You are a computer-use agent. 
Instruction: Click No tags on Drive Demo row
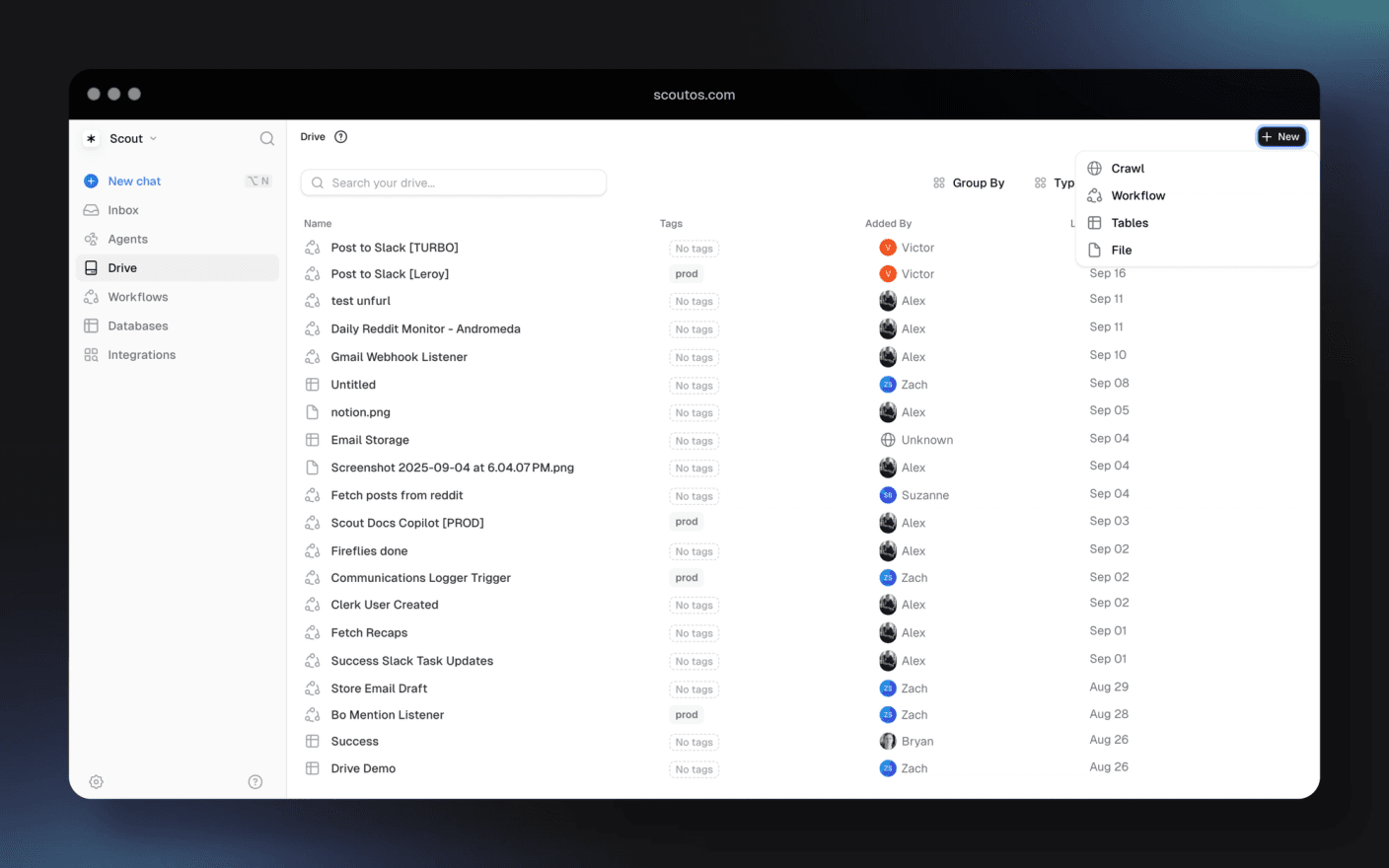click(694, 769)
